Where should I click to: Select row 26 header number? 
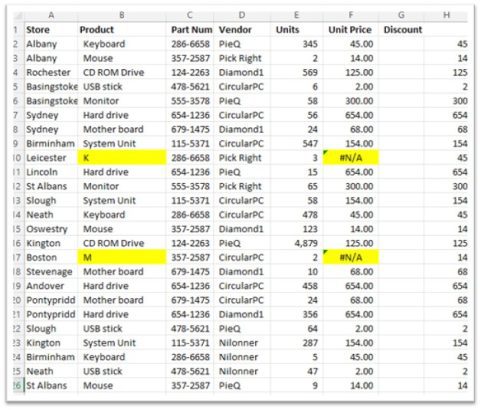pos(17,385)
